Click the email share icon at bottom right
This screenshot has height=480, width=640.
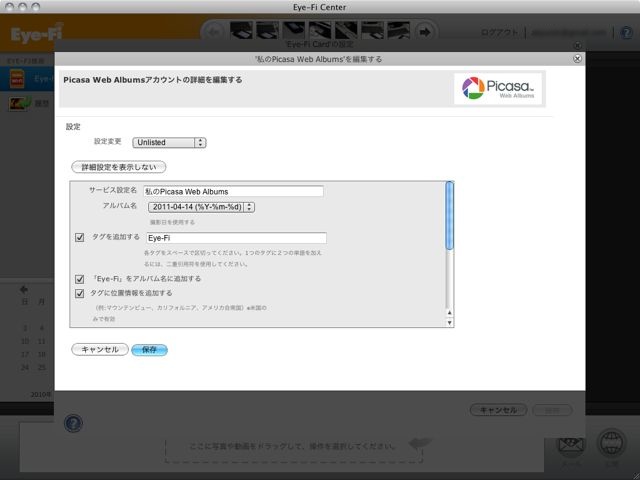point(571,444)
